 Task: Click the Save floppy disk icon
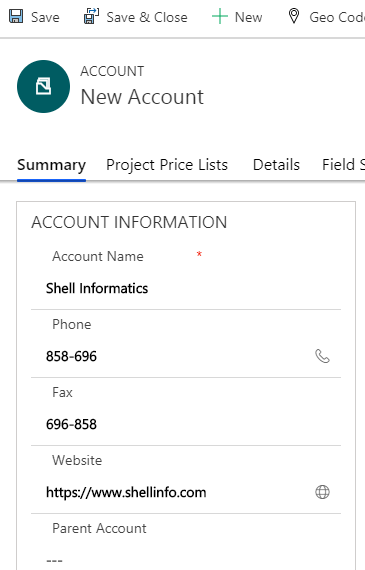16,17
